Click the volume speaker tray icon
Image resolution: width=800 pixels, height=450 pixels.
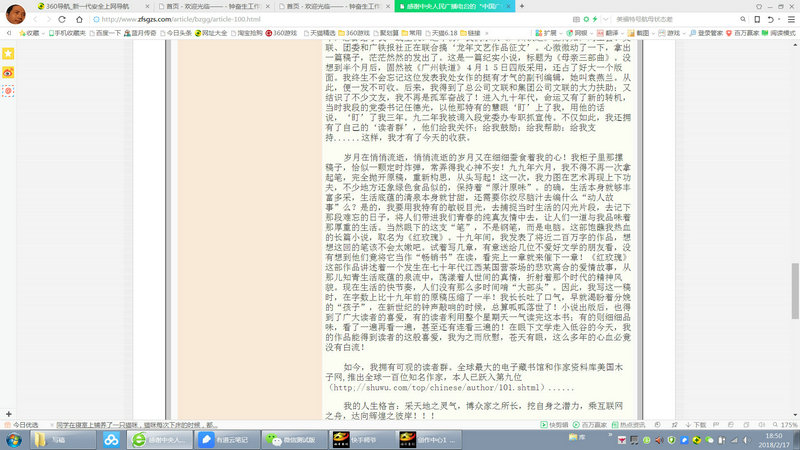747,440
